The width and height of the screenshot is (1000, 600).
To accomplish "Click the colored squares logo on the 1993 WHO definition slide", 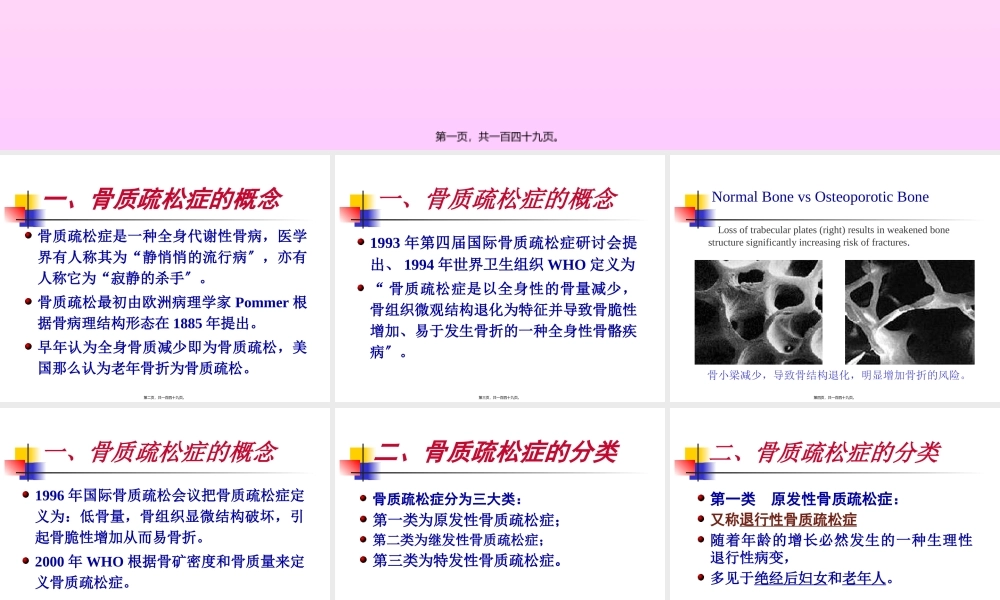I will (x=357, y=209).
